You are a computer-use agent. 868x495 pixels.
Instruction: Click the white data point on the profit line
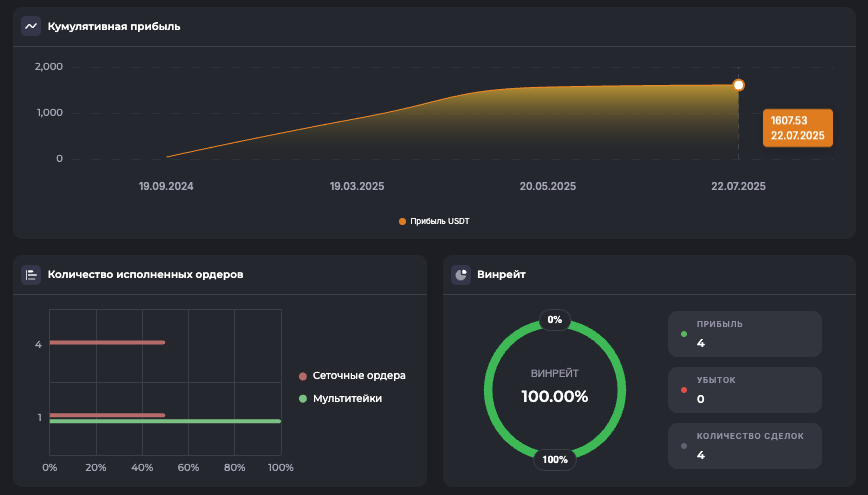(x=738, y=86)
